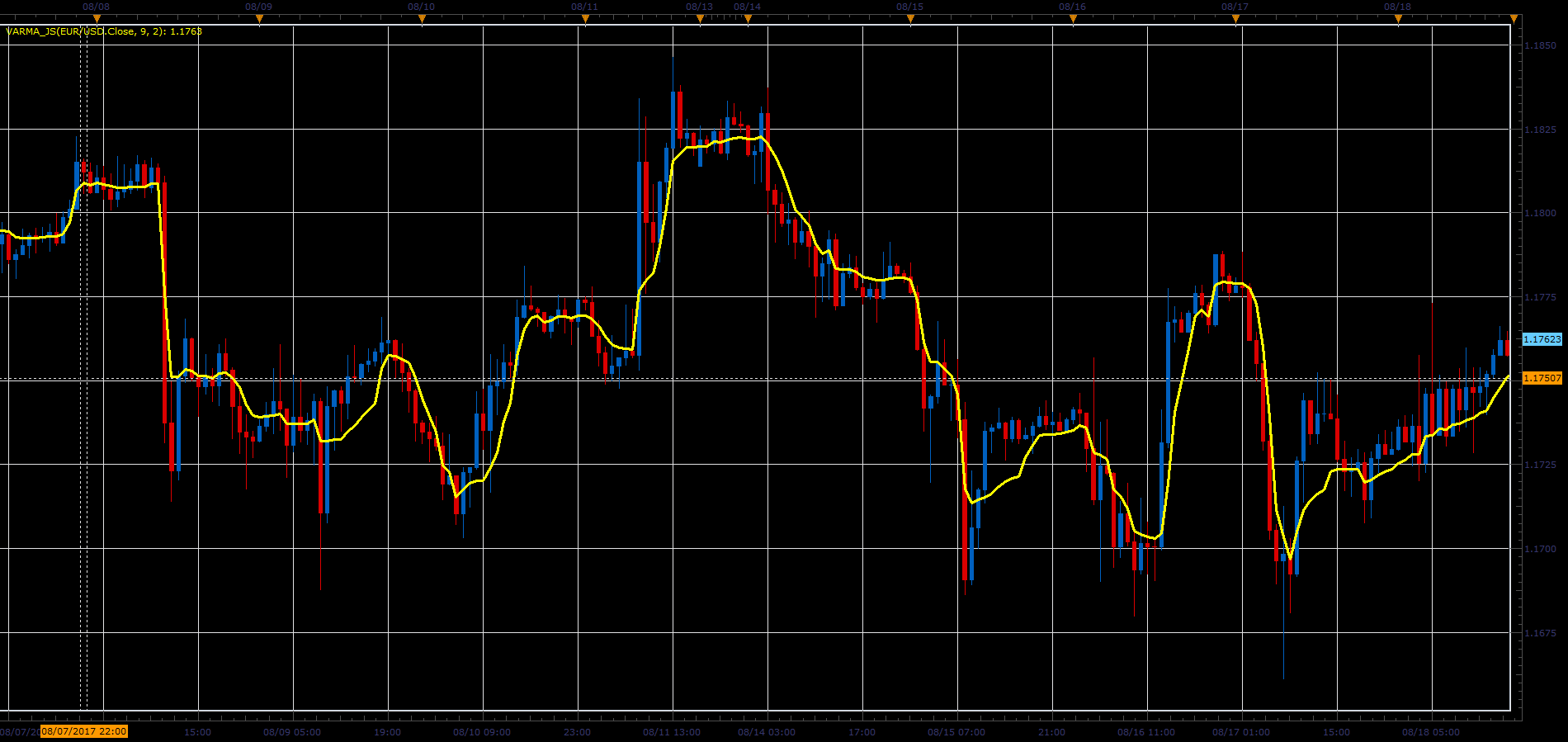Click the 1.1775 price axis label
1568x742 pixels.
pyautogui.click(x=1540, y=297)
